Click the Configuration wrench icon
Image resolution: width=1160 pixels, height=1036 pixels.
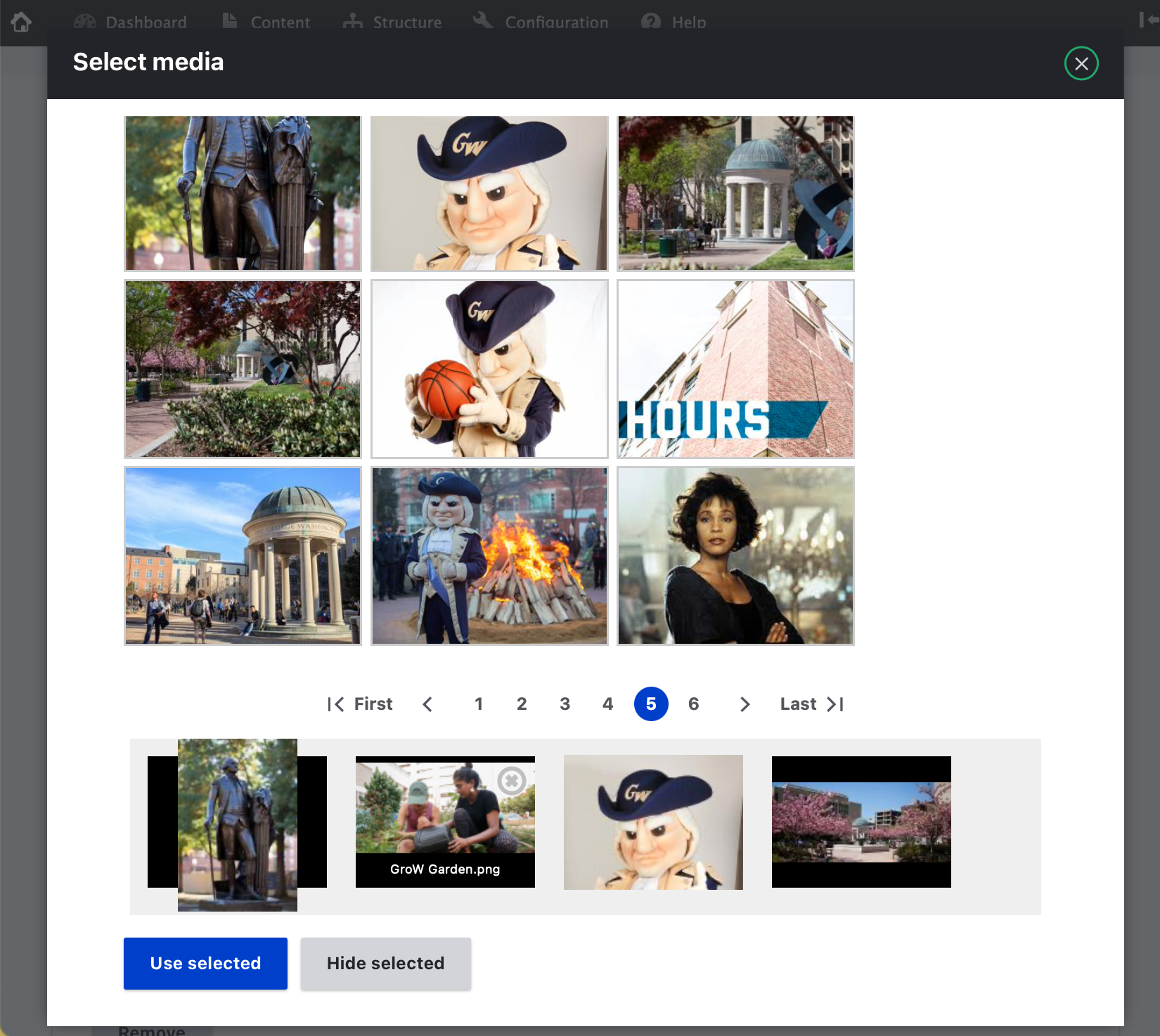482,20
